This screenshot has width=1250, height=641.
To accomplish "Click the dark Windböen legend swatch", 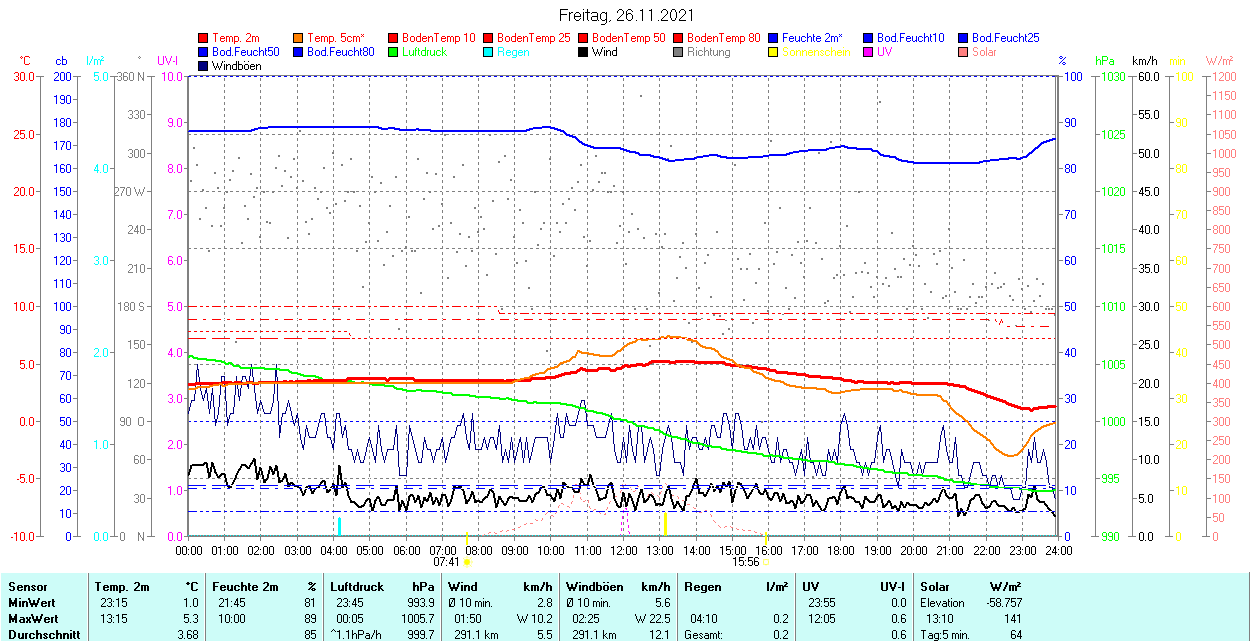I will coord(204,66).
